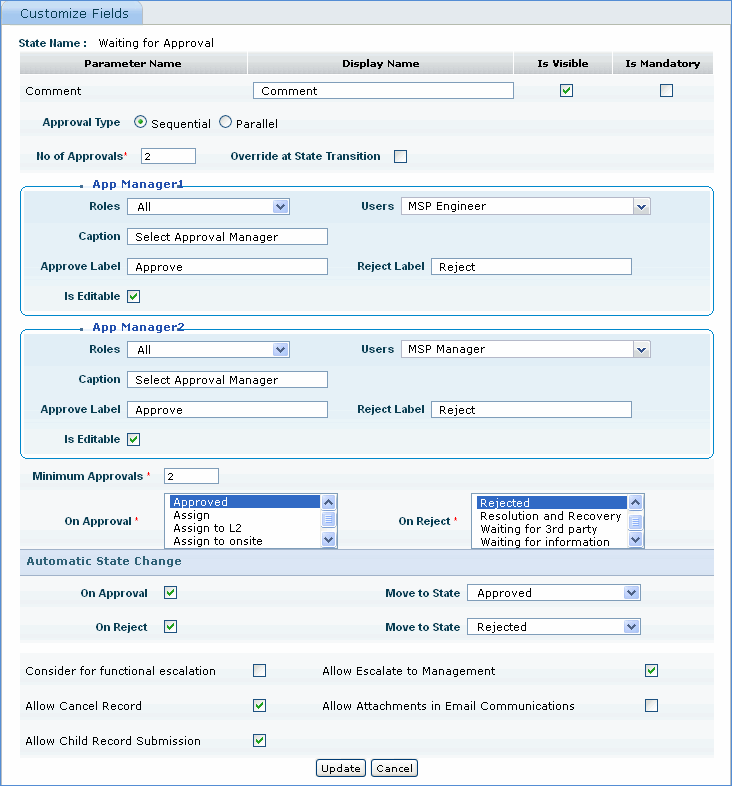Disable Allow Escalate to Management
Screen dimensions: 732x786
tap(651, 671)
